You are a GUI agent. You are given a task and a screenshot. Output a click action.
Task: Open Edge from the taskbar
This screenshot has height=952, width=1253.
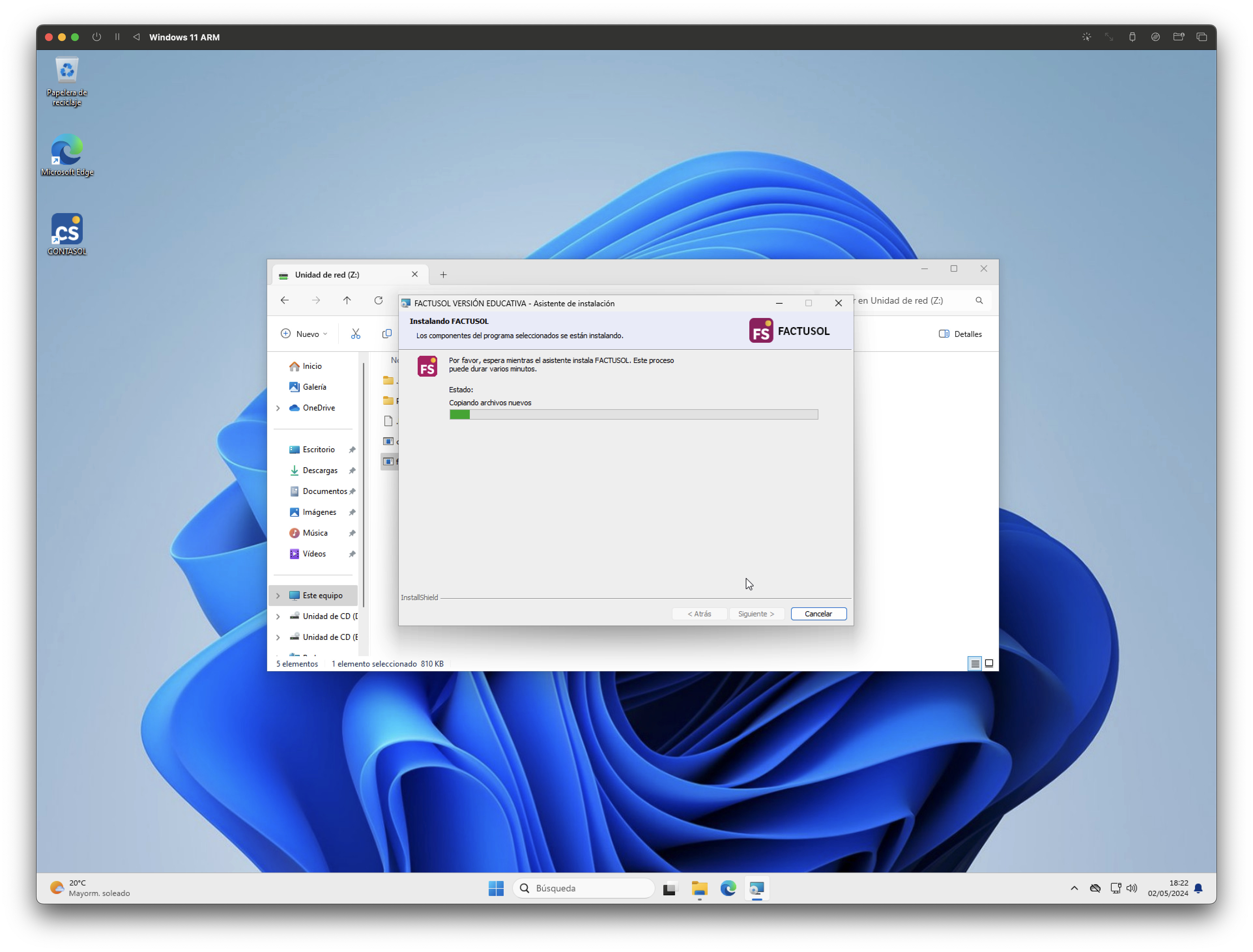[x=728, y=888]
